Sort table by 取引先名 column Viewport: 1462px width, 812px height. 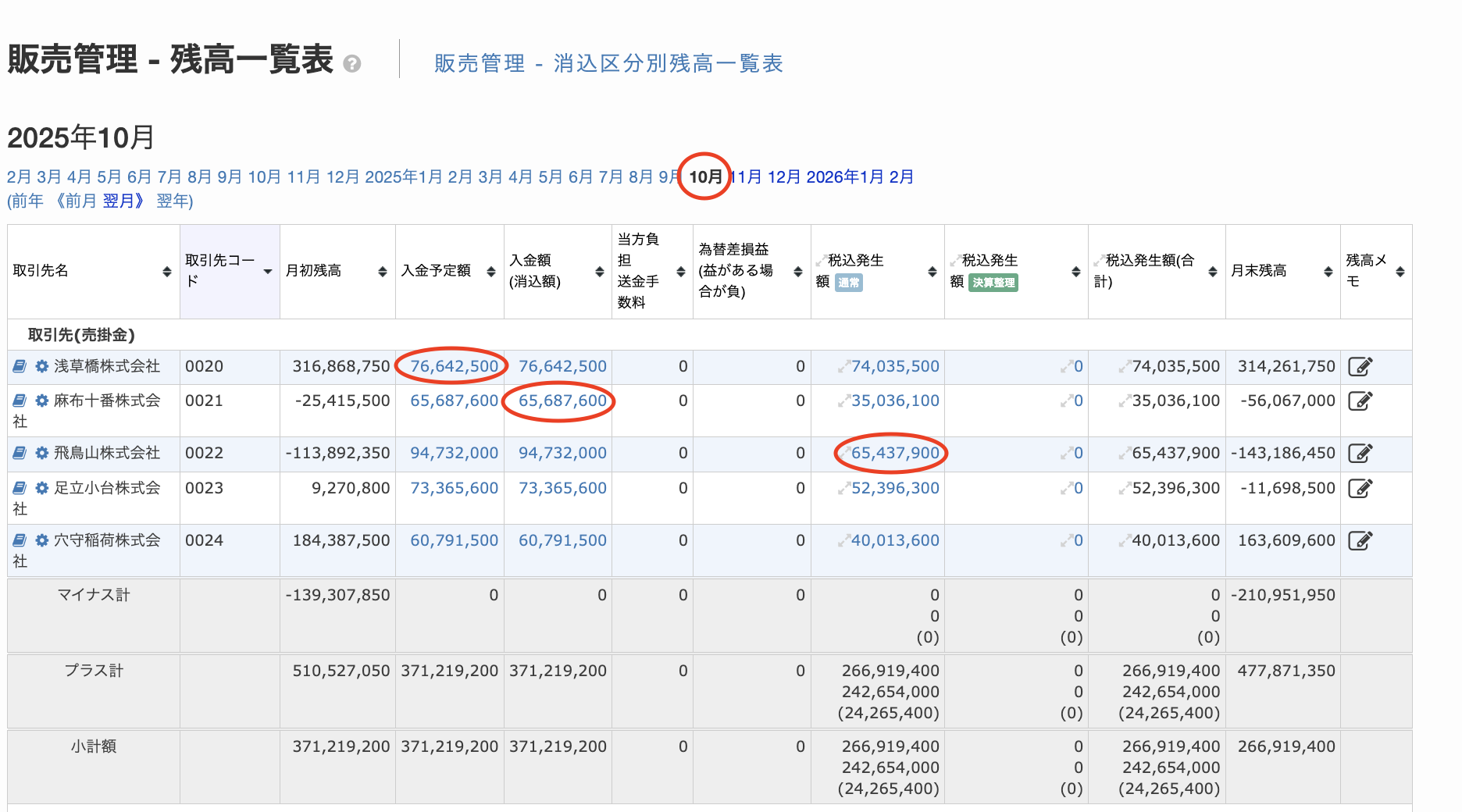tap(167, 272)
